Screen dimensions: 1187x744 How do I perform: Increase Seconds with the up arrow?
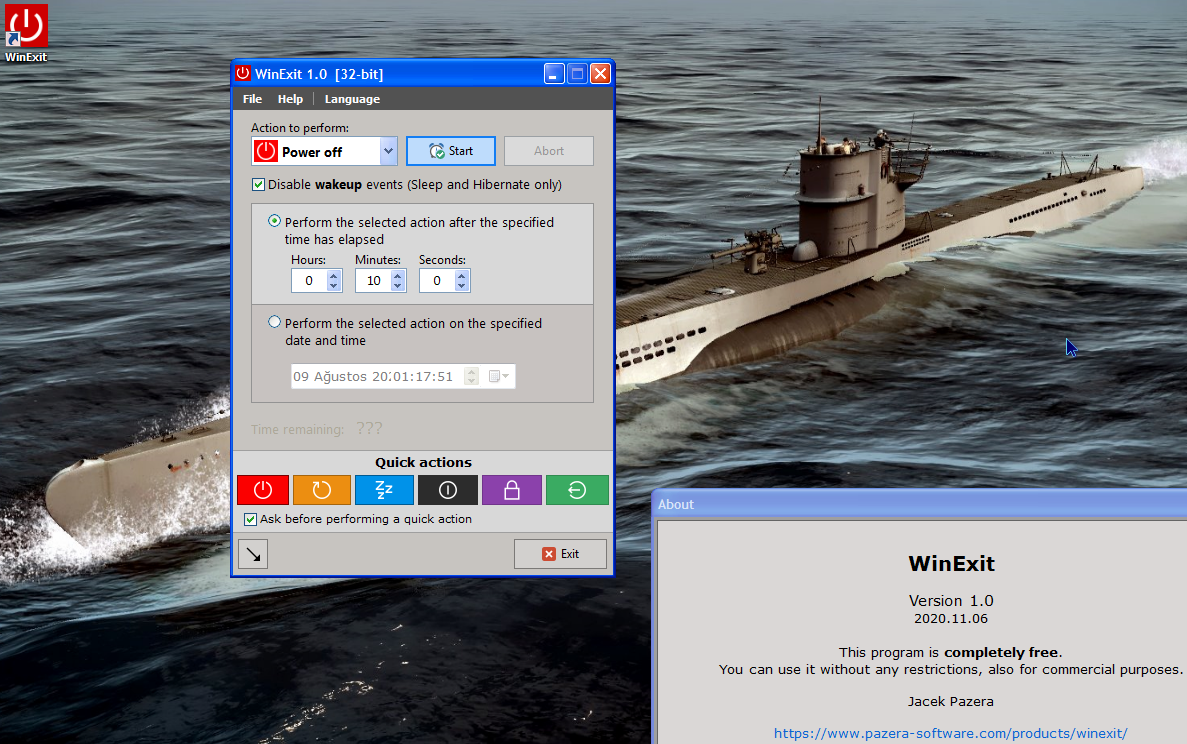(462, 275)
